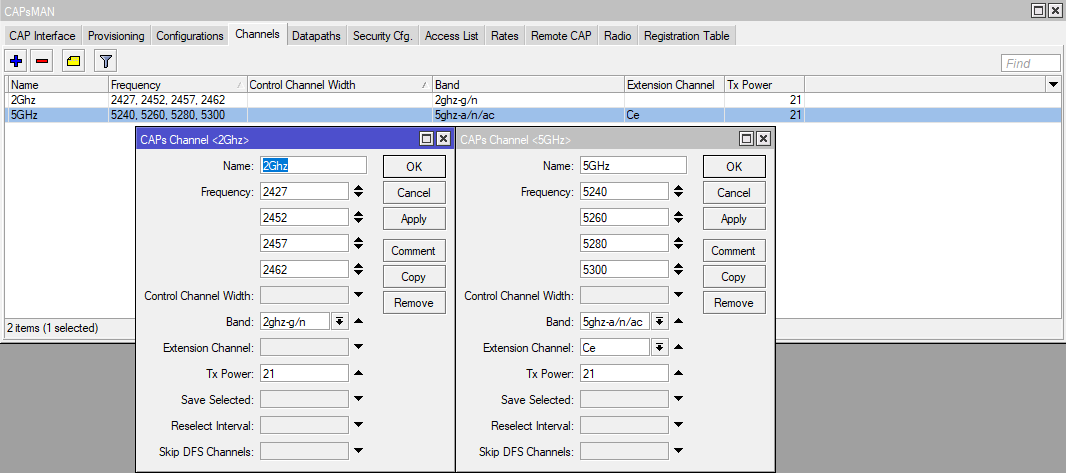This screenshot has width=1066, height=473.
Task: Click the 2462 frequency field
Action: tap(305, 269)
